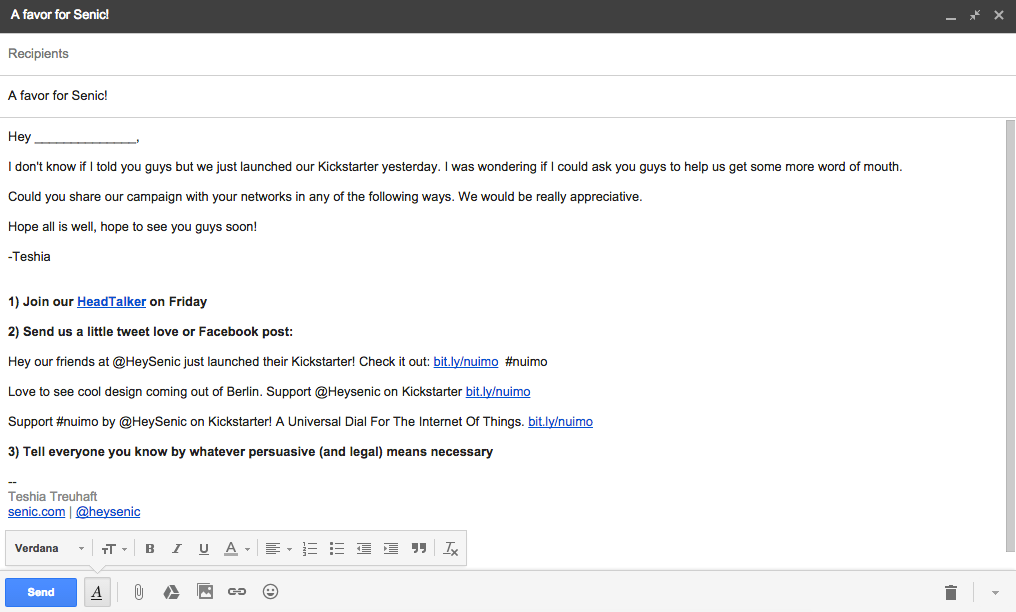Open the HeadTalker link
The height and width of the screenshot is (612, 1016).
pyautogui.click(x=111, y=302)
